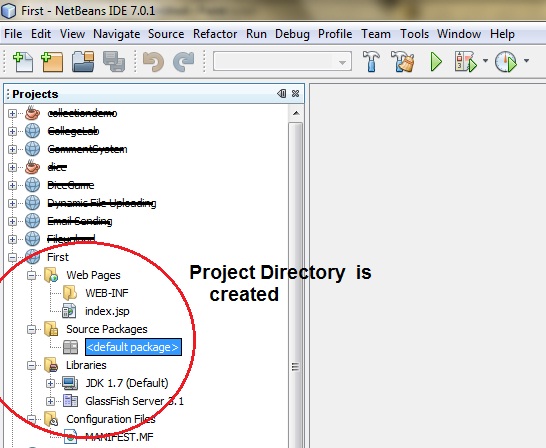Click the globe icon beside DiceGame
Image resolution: width=546 pixels, height=448 pixels.
tap(32, 185)
